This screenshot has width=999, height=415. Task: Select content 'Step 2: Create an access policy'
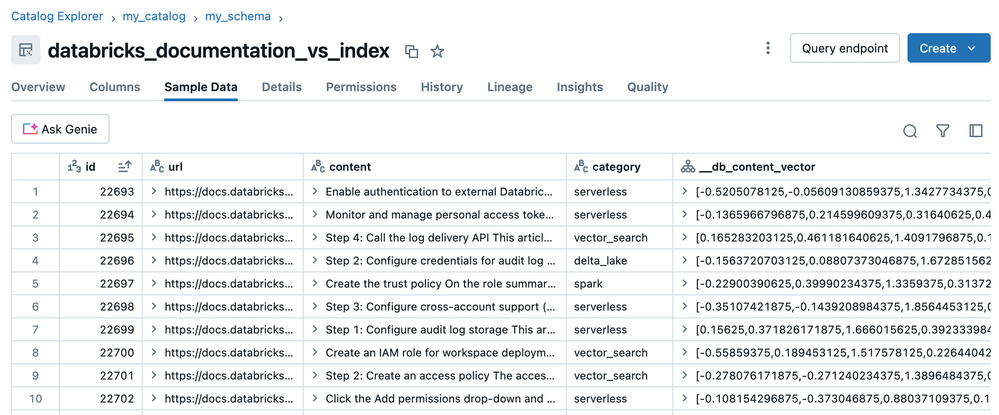441,375
